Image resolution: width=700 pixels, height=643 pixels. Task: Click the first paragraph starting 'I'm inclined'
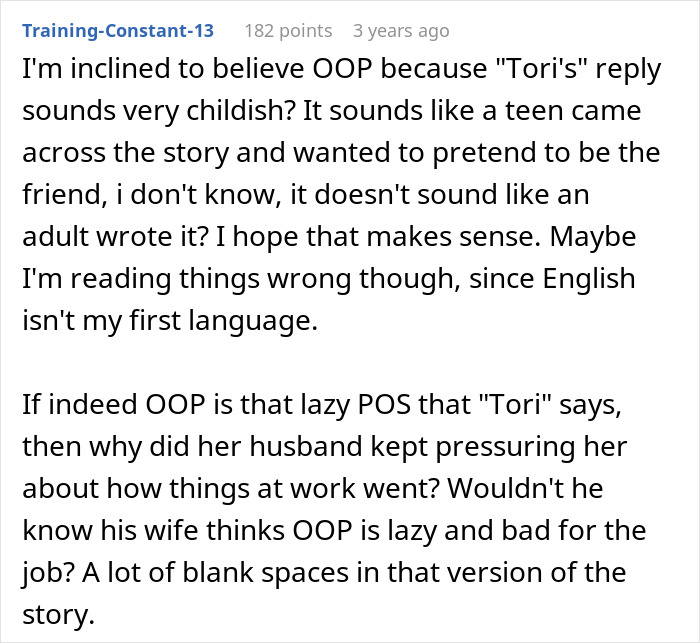342,194
